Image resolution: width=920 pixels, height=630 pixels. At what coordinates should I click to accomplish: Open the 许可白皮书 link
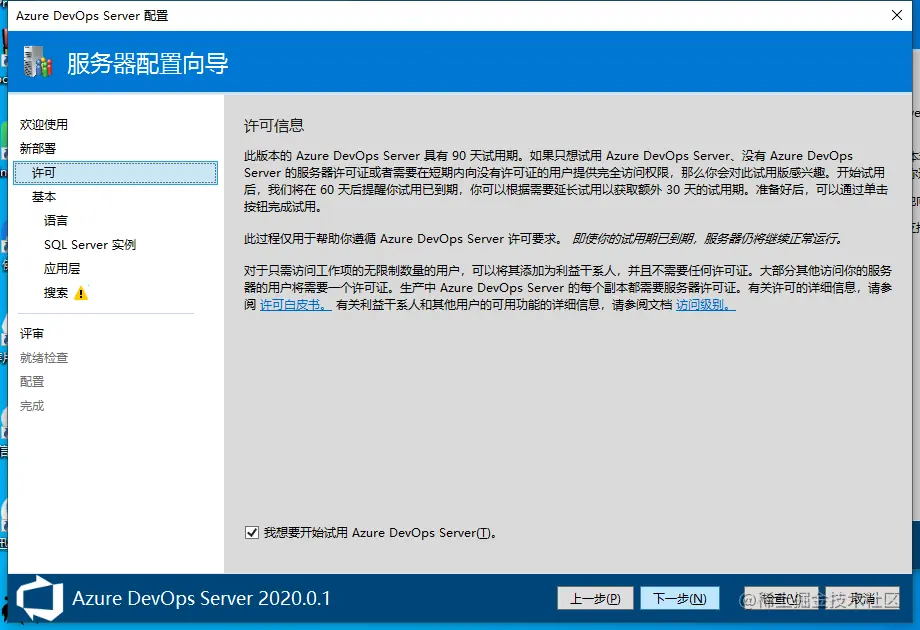pos(296,305)
